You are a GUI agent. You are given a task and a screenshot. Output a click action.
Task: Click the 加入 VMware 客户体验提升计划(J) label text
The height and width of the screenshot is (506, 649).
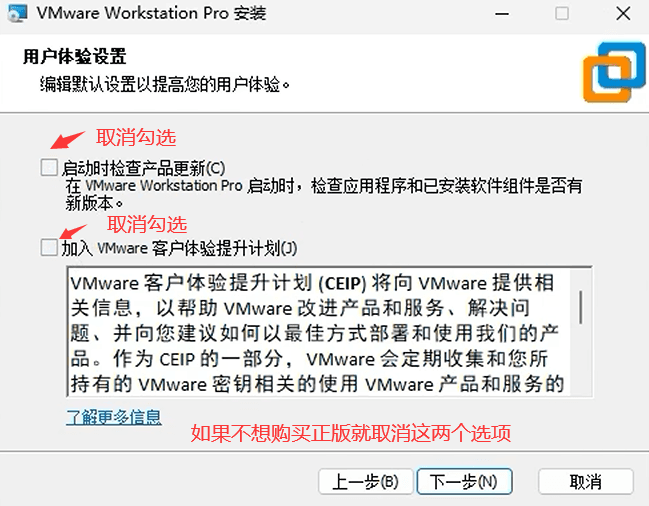click(179, 248)
